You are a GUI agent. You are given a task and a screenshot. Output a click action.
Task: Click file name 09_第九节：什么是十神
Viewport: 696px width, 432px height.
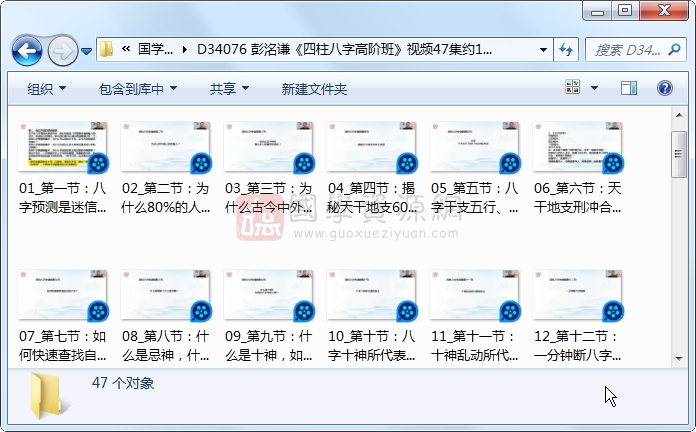click(269, 345)
